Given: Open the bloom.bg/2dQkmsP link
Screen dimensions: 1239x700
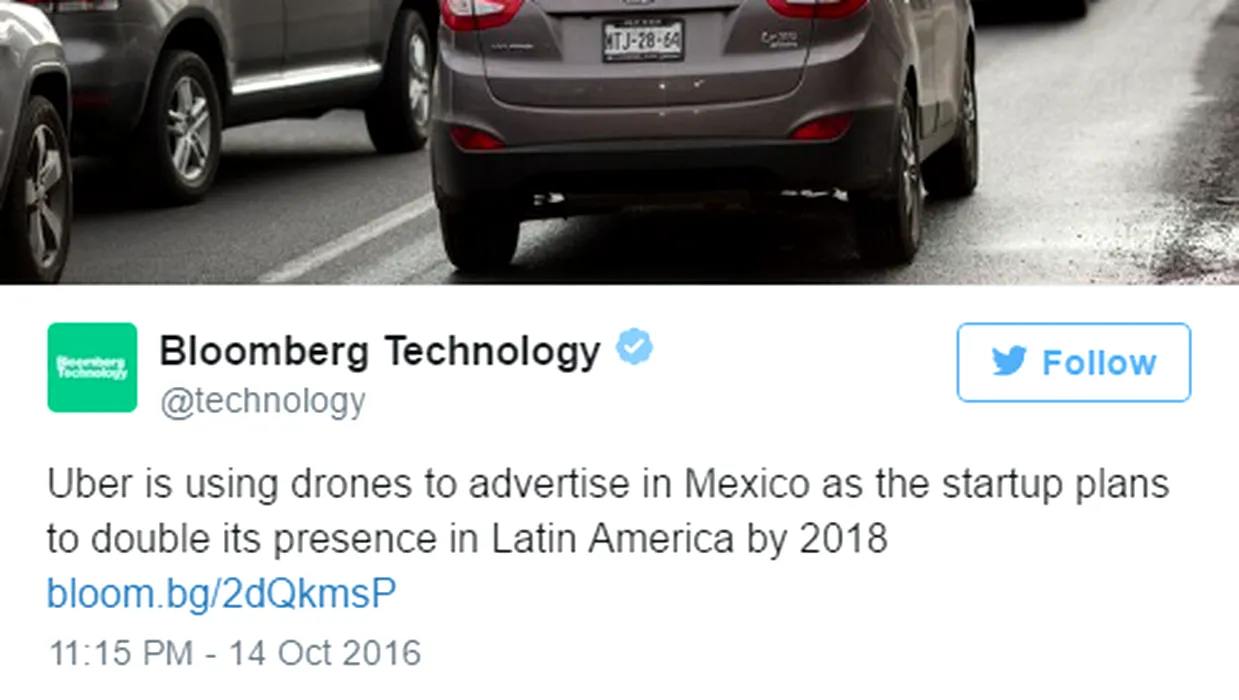Looking at the screenshot, I should [221, 594].
